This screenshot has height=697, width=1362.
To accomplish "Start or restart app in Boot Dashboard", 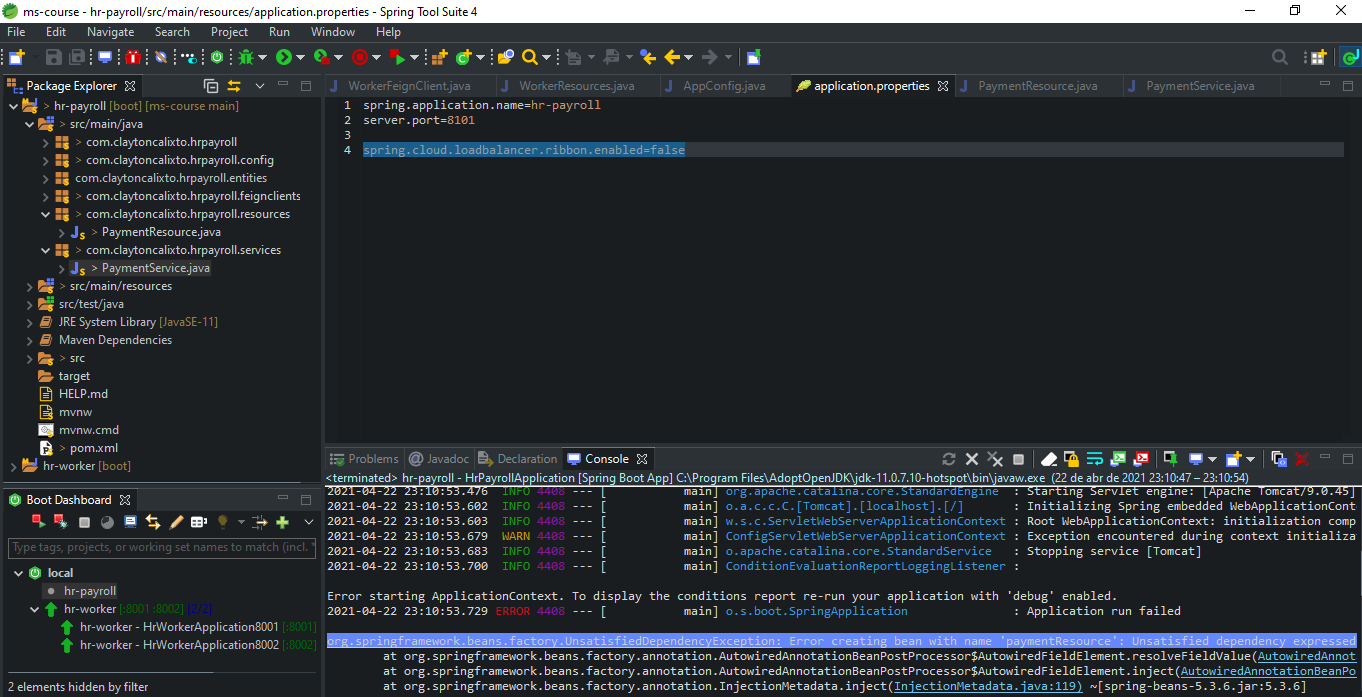I will click(x=38, y=522).
